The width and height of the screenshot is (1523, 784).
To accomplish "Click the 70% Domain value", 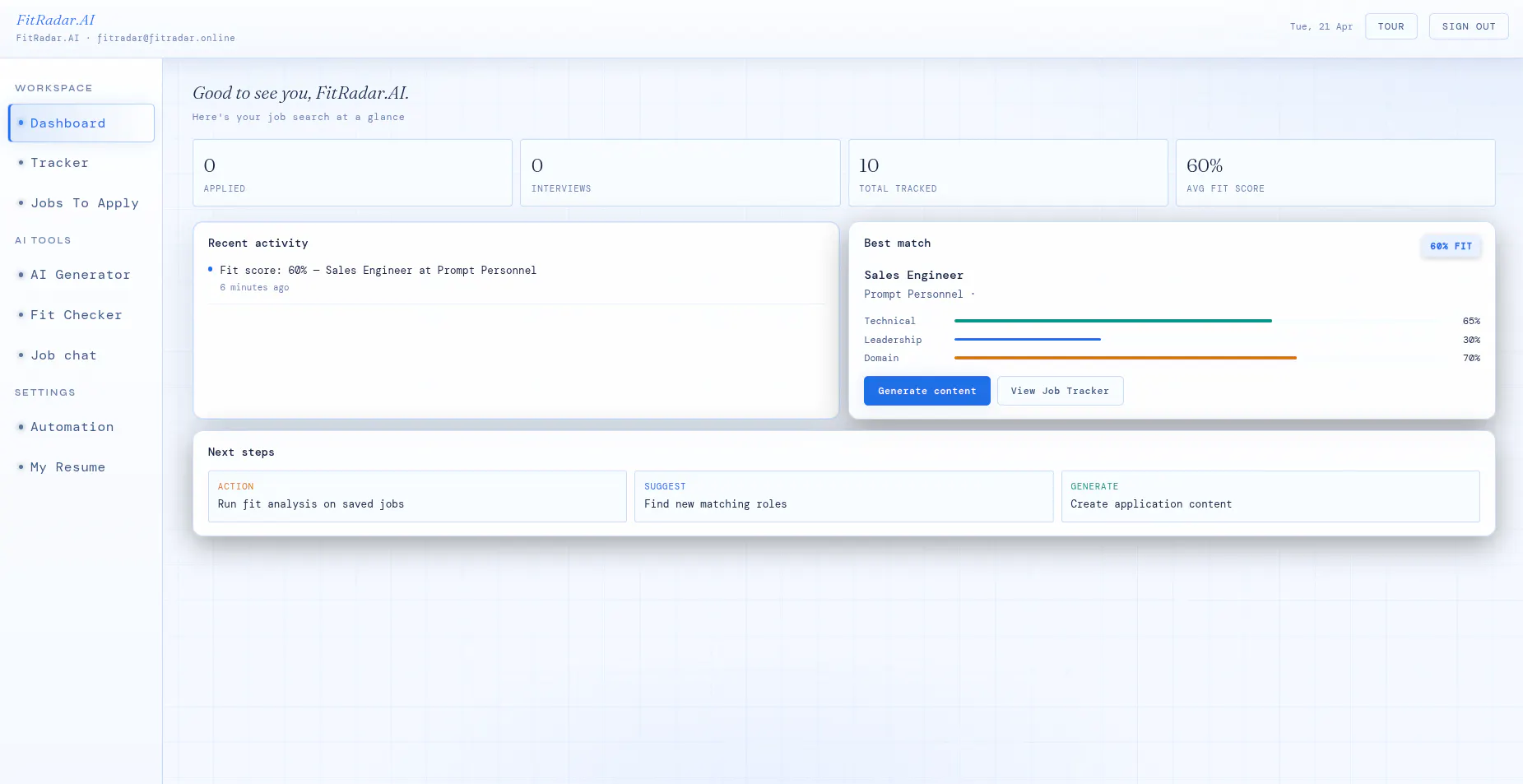I will (x=1471, y=358).
